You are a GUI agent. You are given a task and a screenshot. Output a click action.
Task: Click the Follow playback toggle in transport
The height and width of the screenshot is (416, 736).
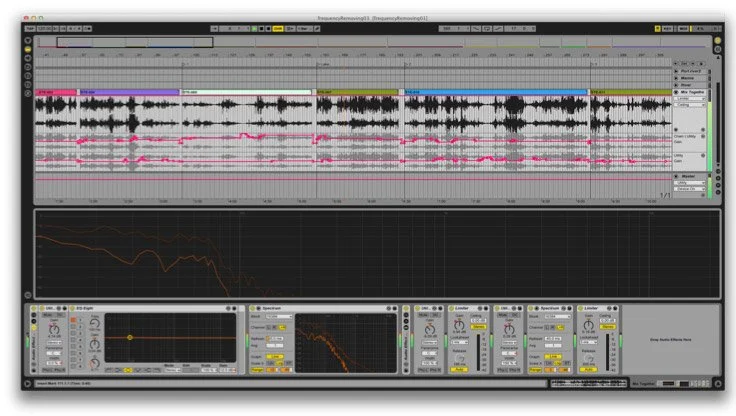(214, 29)
